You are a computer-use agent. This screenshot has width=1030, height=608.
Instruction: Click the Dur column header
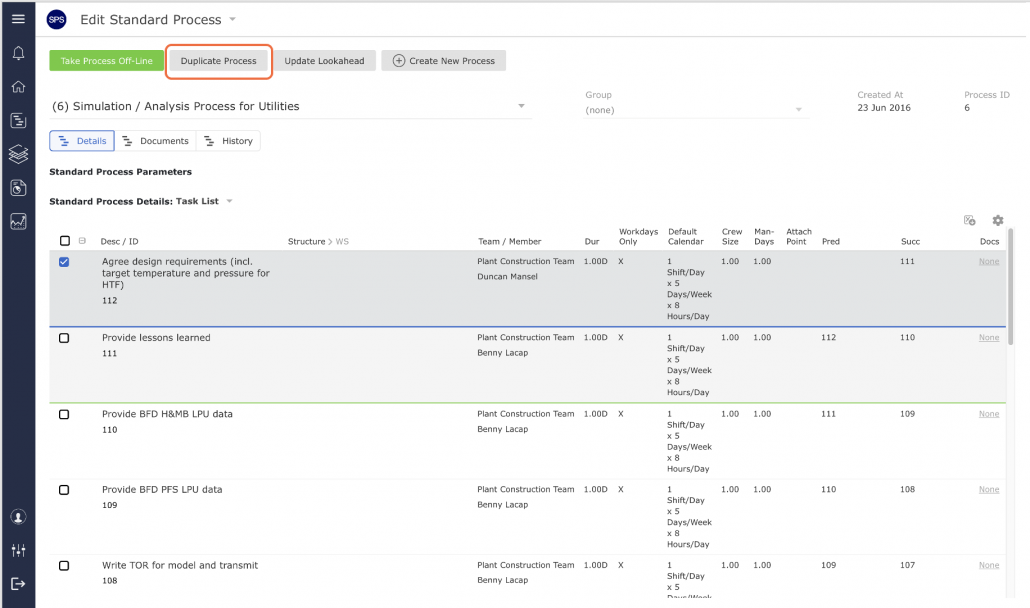click(x=592, y=242)
